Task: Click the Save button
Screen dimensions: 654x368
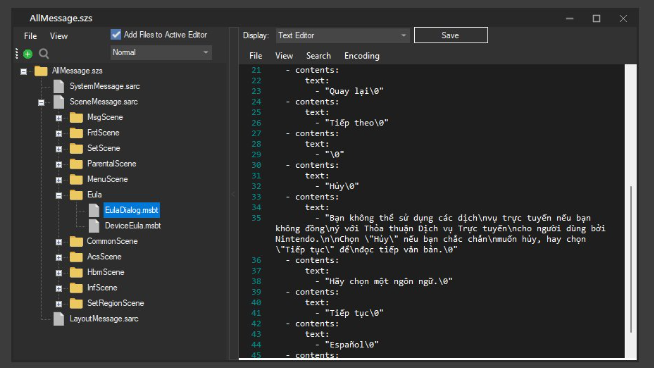Action: click(450, 35)
